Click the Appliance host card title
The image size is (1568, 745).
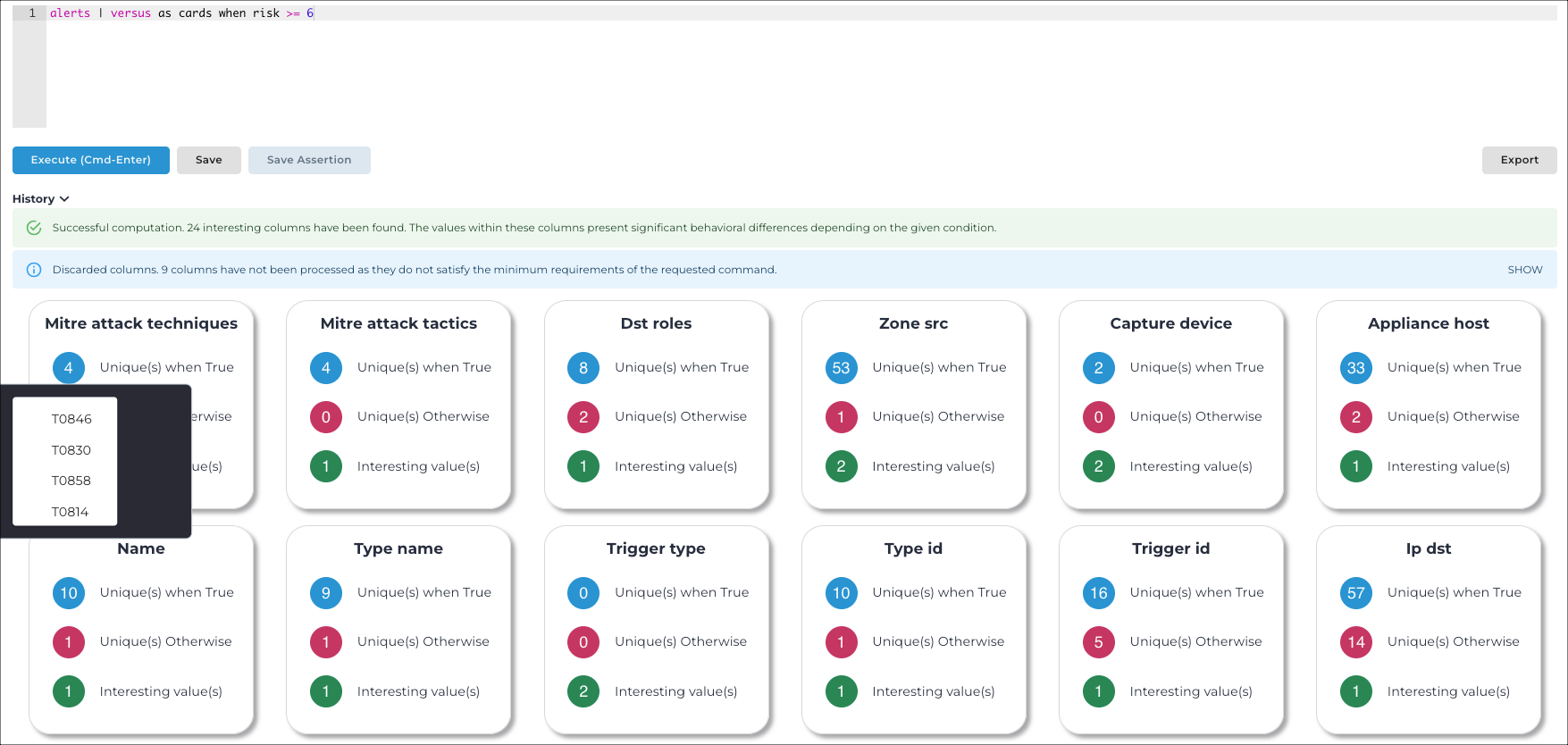point(1429,323)
